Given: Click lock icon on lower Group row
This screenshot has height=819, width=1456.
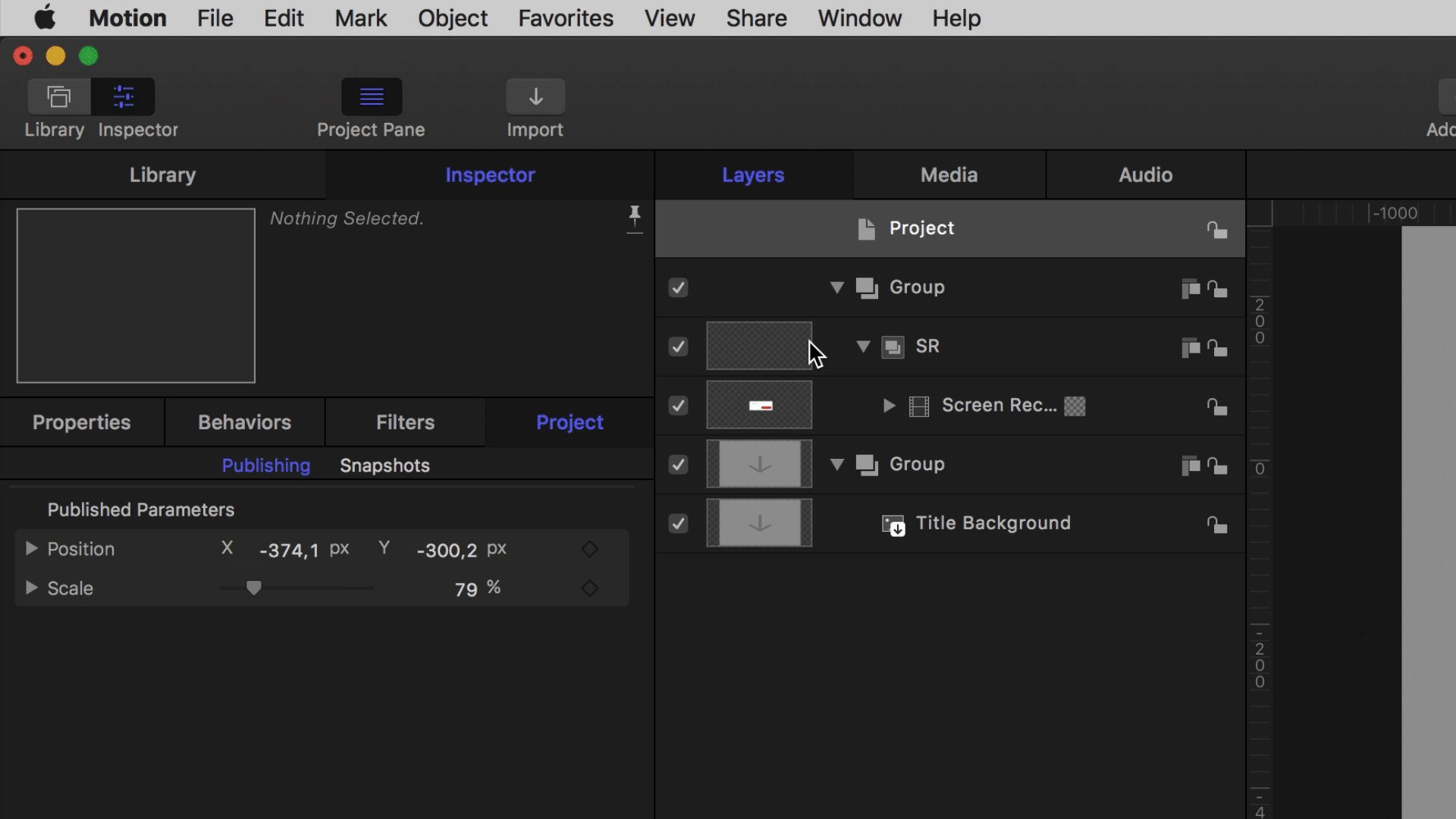Looking at the screenshot, I should pyautogui.click(x=1217, y=465).
